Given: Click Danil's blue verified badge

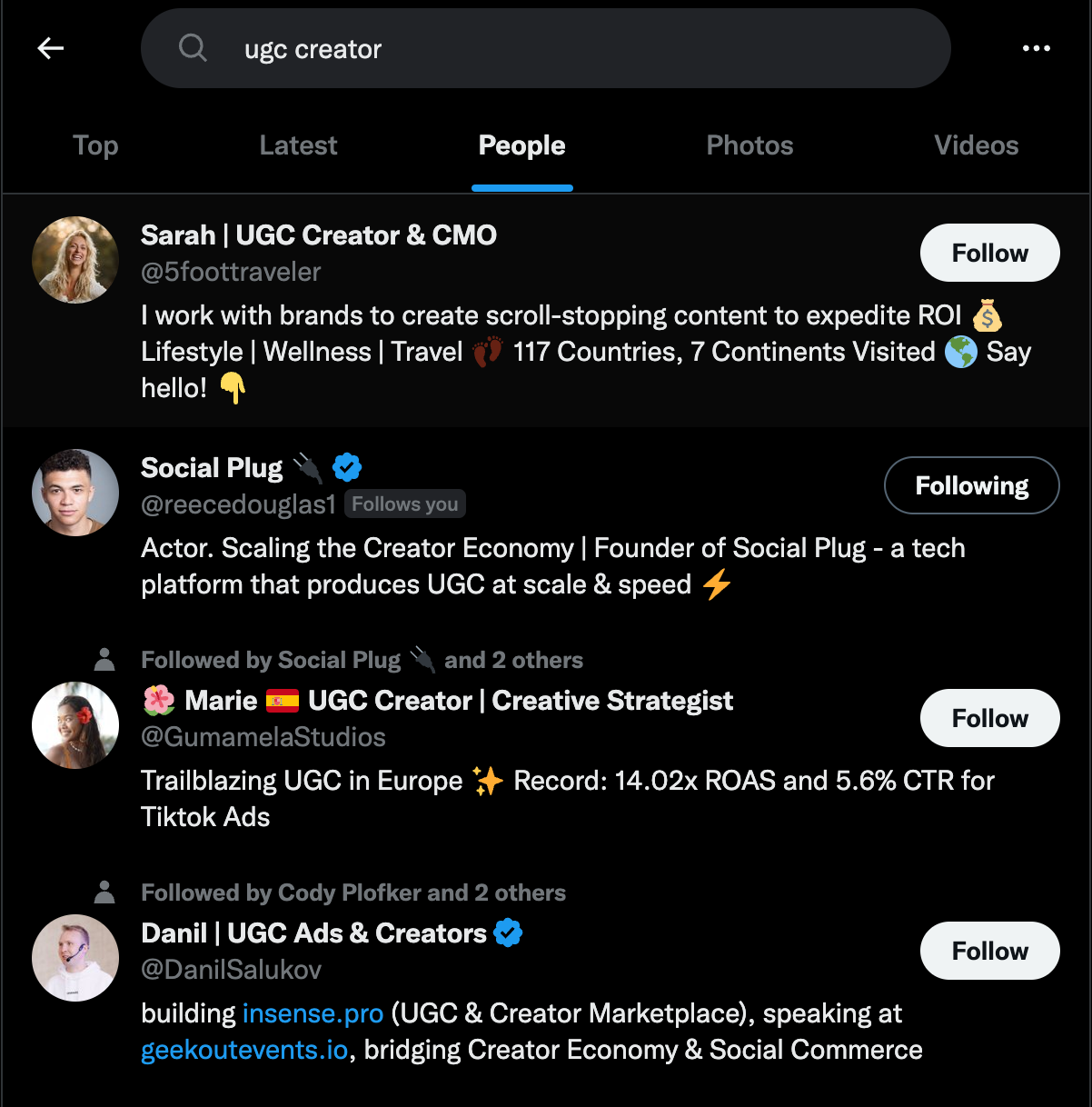Looking at the screenshot, I should coord(508,933).
